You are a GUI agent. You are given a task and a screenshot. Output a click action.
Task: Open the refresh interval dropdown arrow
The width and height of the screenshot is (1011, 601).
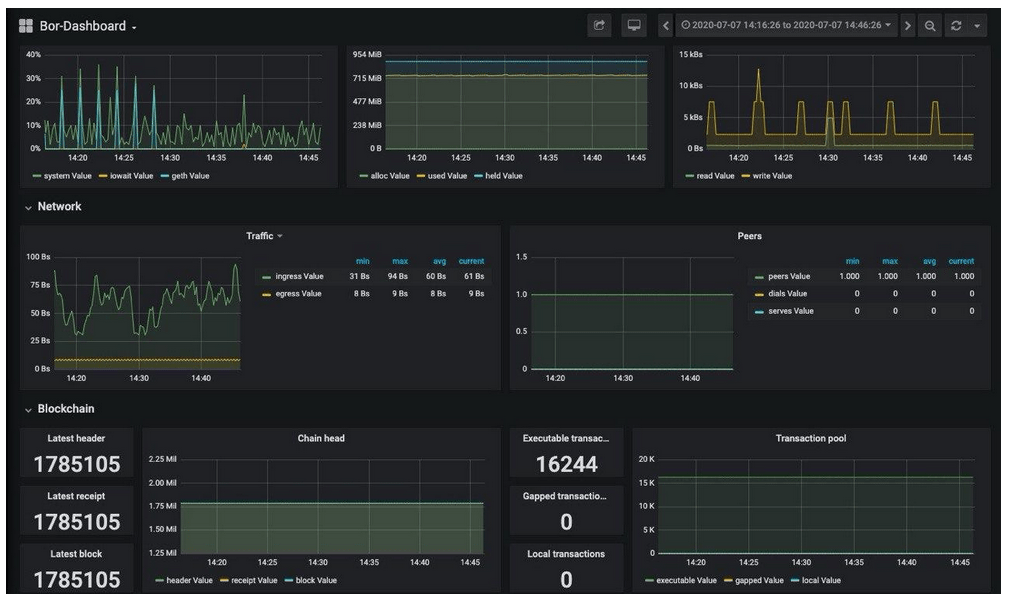point(977,26)
